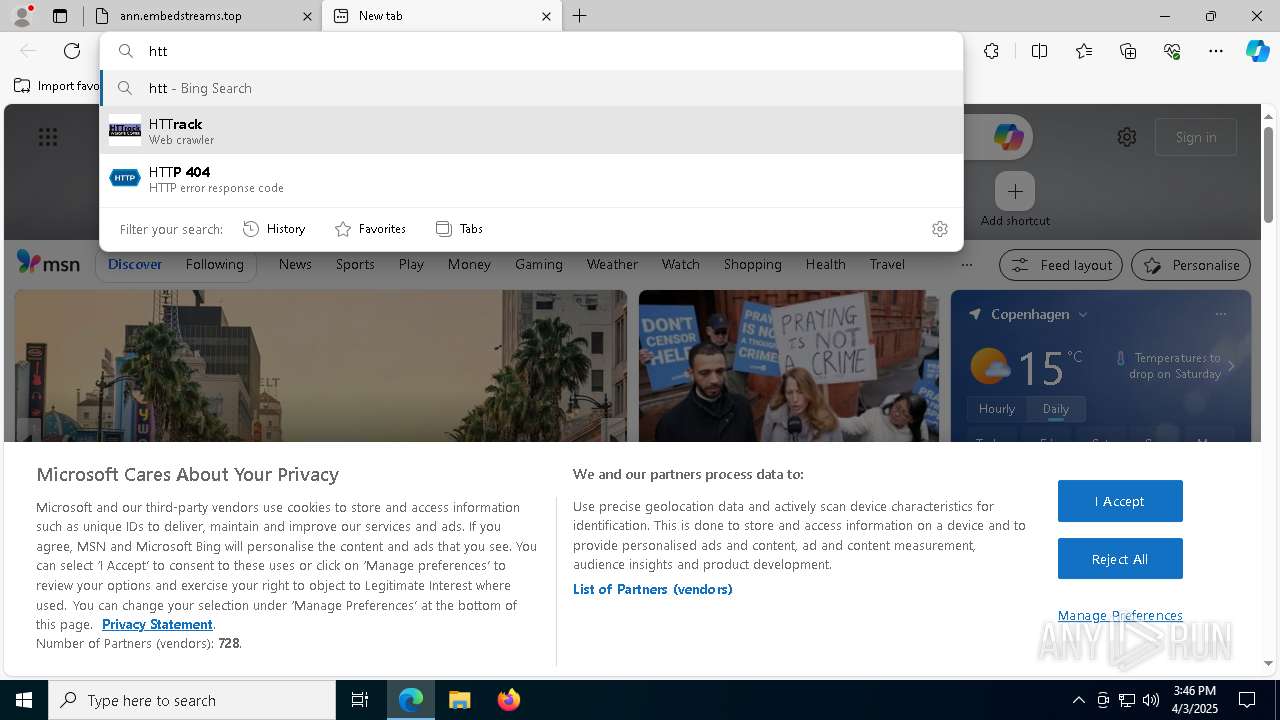Open the Health category
This screenshot has height=720, width=1280.
pos(826,264)
